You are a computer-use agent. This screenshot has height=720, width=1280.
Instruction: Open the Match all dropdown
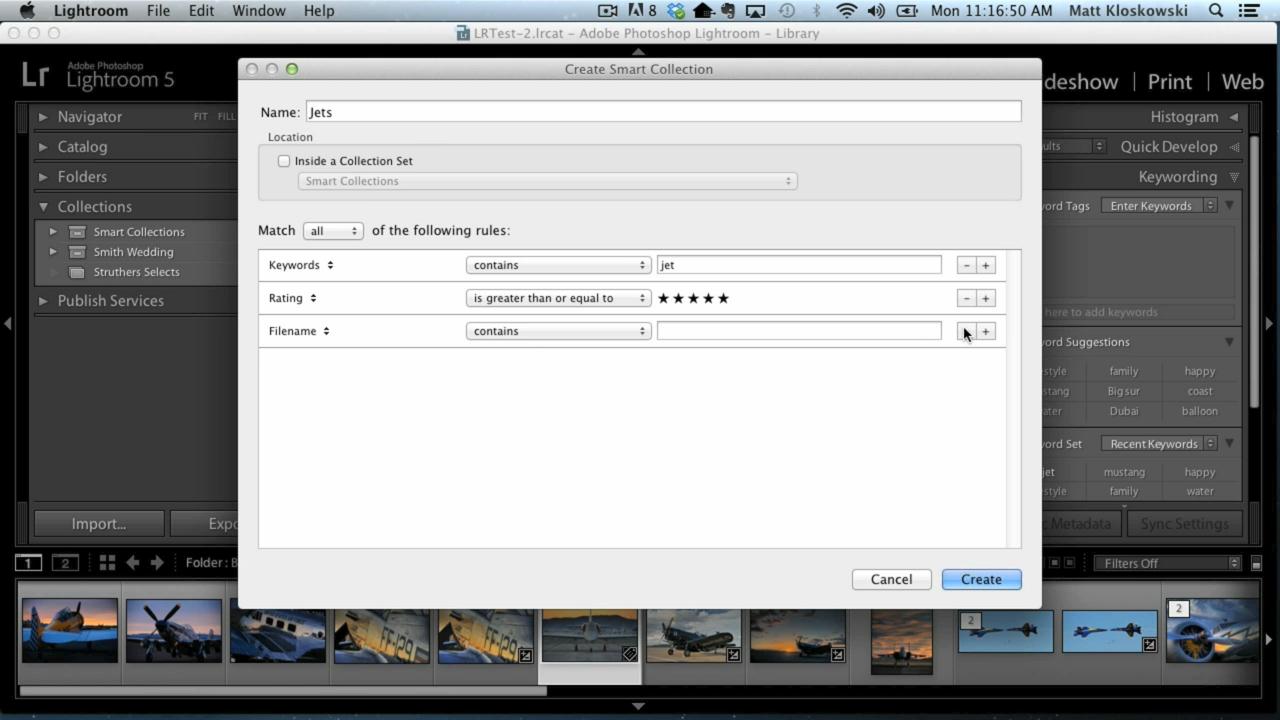(x=333, y=231)
